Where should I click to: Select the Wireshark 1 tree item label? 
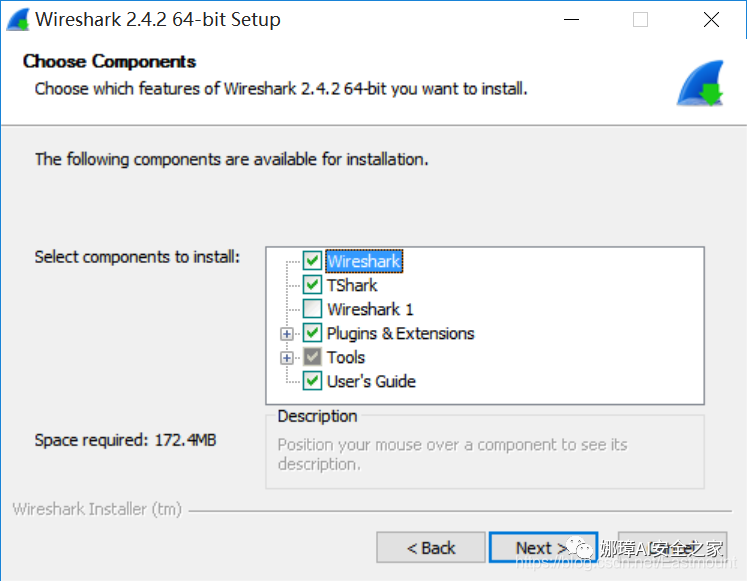click(370, 309)
